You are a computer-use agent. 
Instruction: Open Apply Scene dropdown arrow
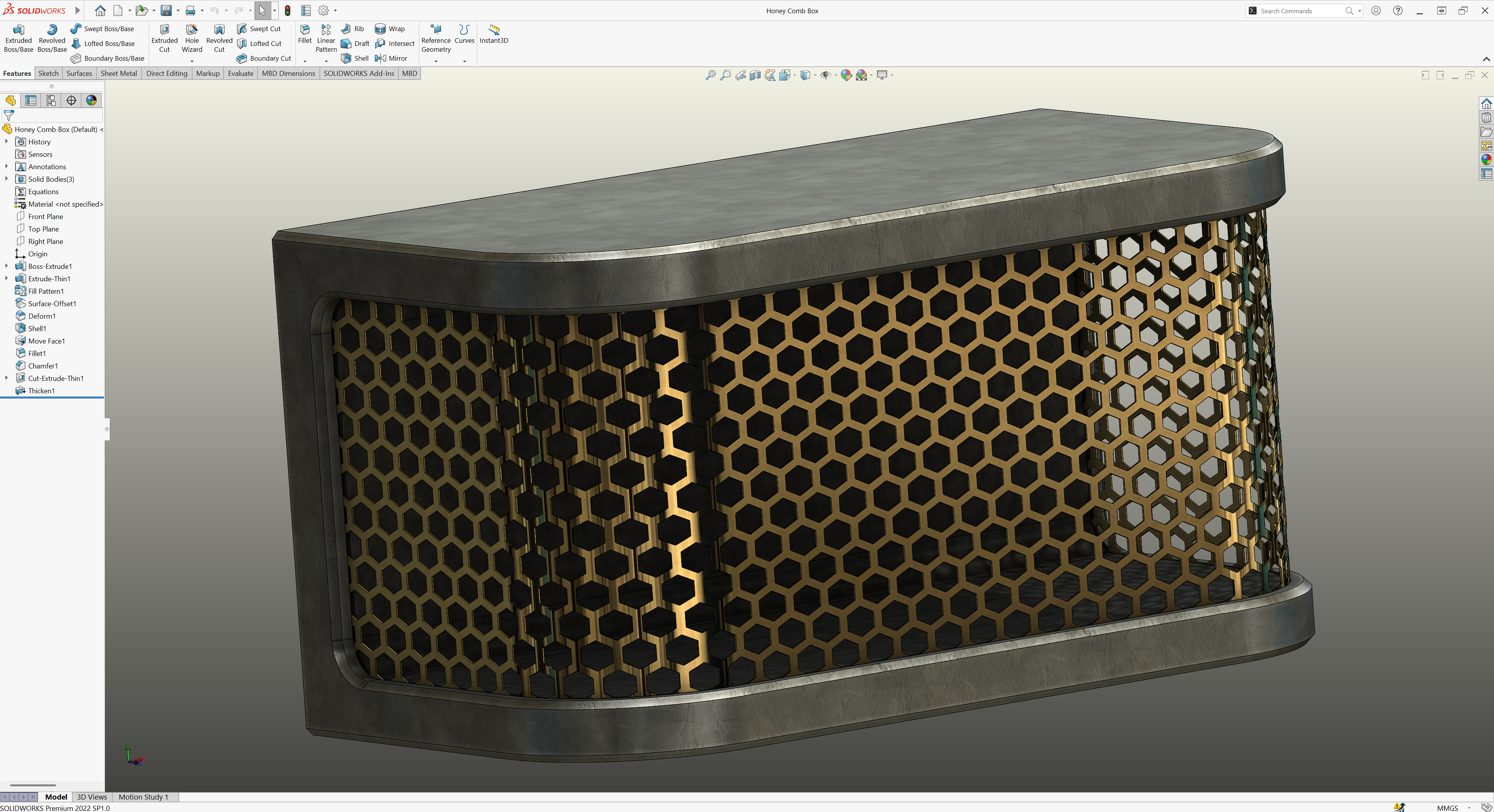pyautogui.click(x=871, y=75)
